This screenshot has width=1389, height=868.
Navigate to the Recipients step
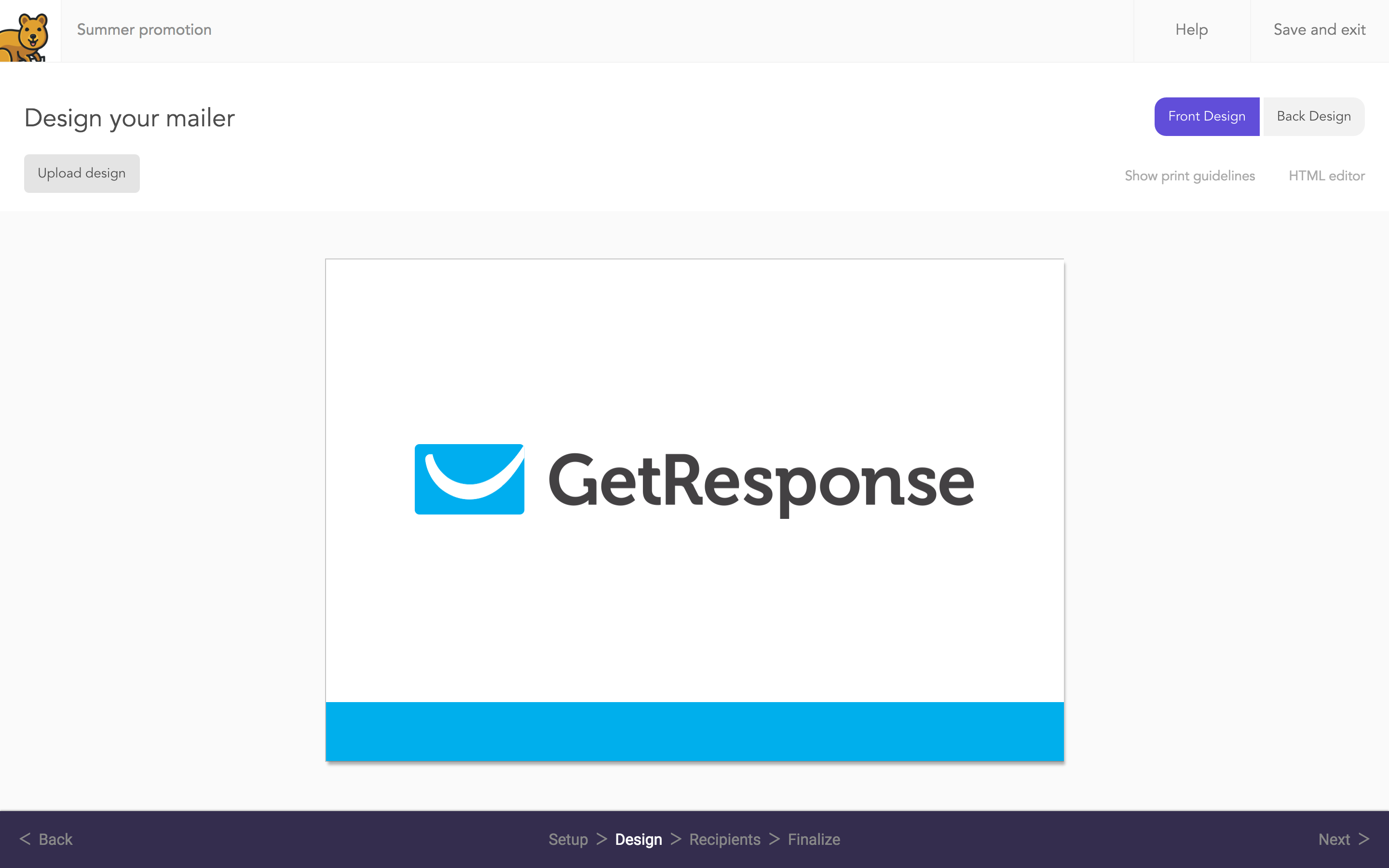(x=725, y=840)
